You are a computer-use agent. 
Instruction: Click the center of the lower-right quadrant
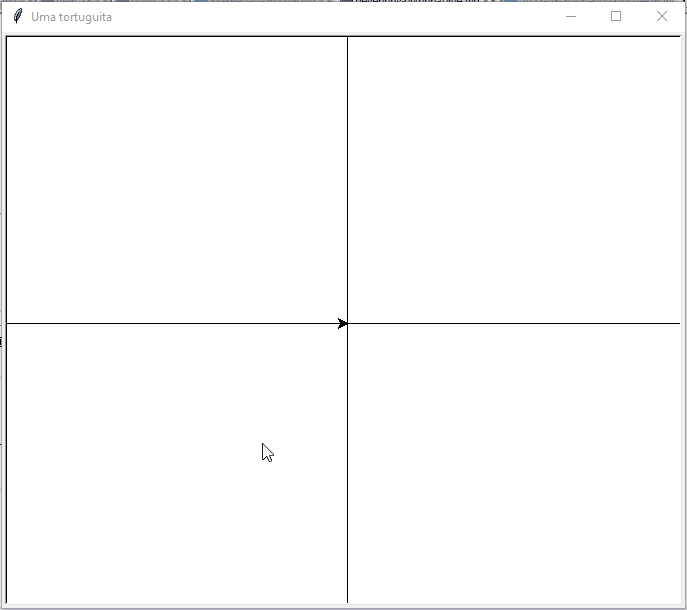coord(514,463)
